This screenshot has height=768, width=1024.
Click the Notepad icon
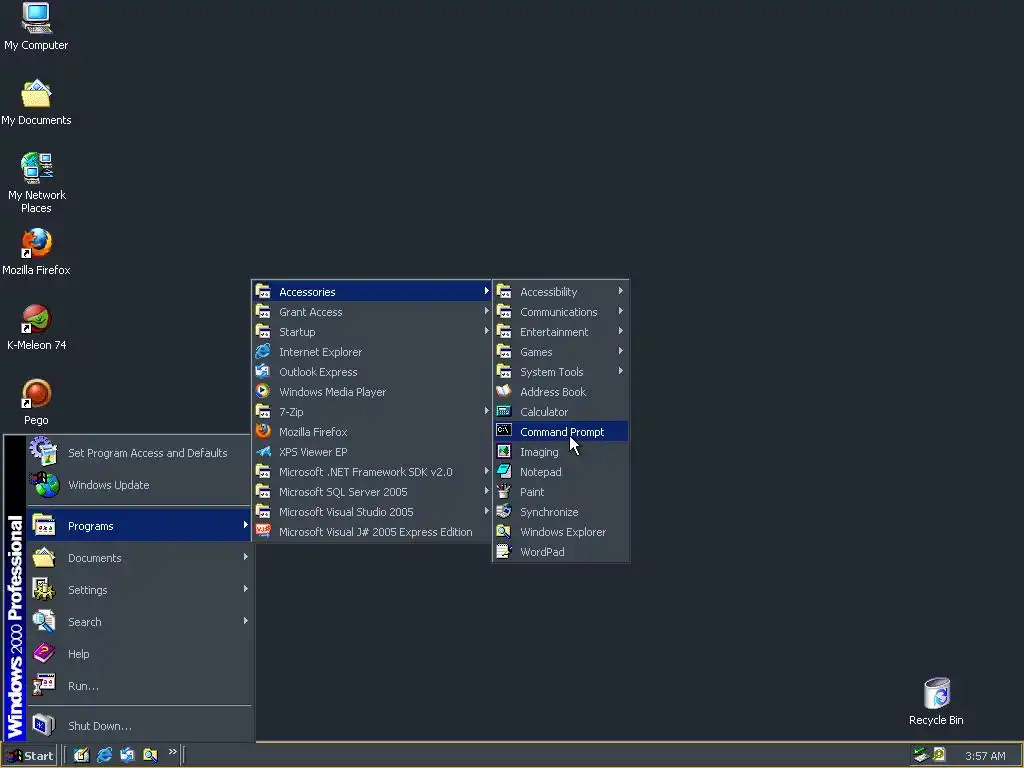pos(504,472)
